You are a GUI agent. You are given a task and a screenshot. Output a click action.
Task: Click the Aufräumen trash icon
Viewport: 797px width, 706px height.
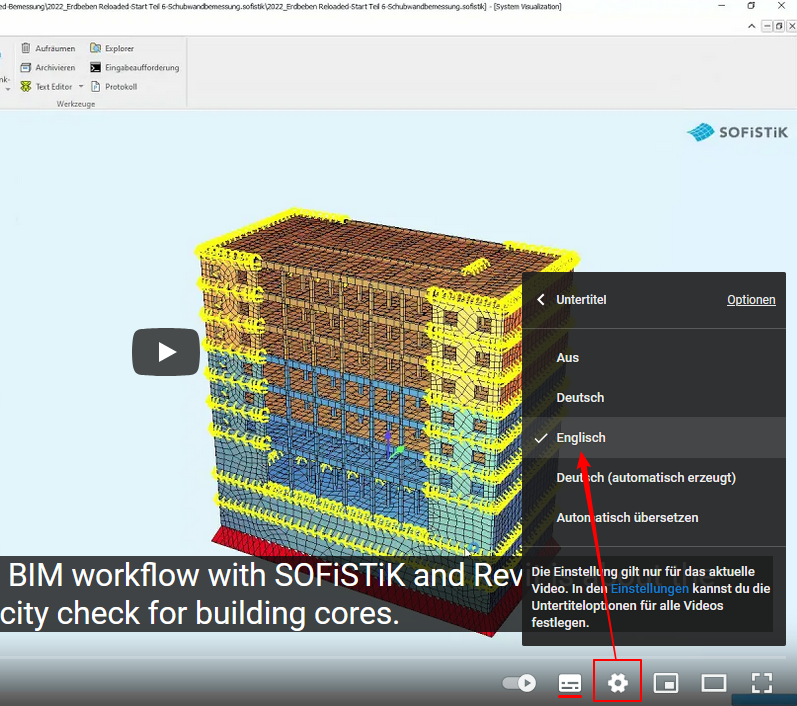[x=25, y=48]
